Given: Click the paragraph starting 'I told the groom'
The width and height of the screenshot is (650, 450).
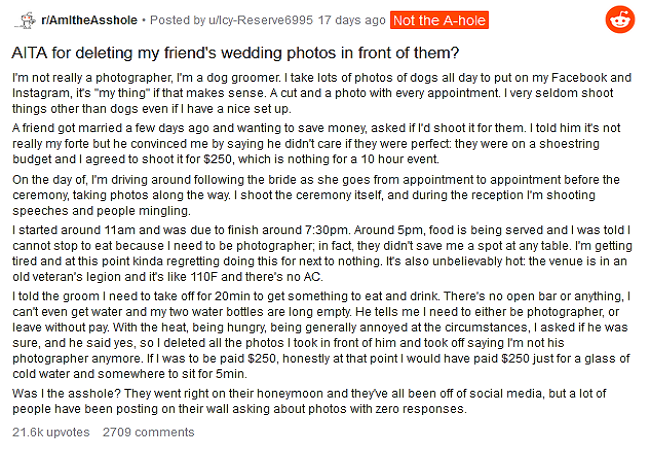Looking at the screenshot, I should click(321, 335).
